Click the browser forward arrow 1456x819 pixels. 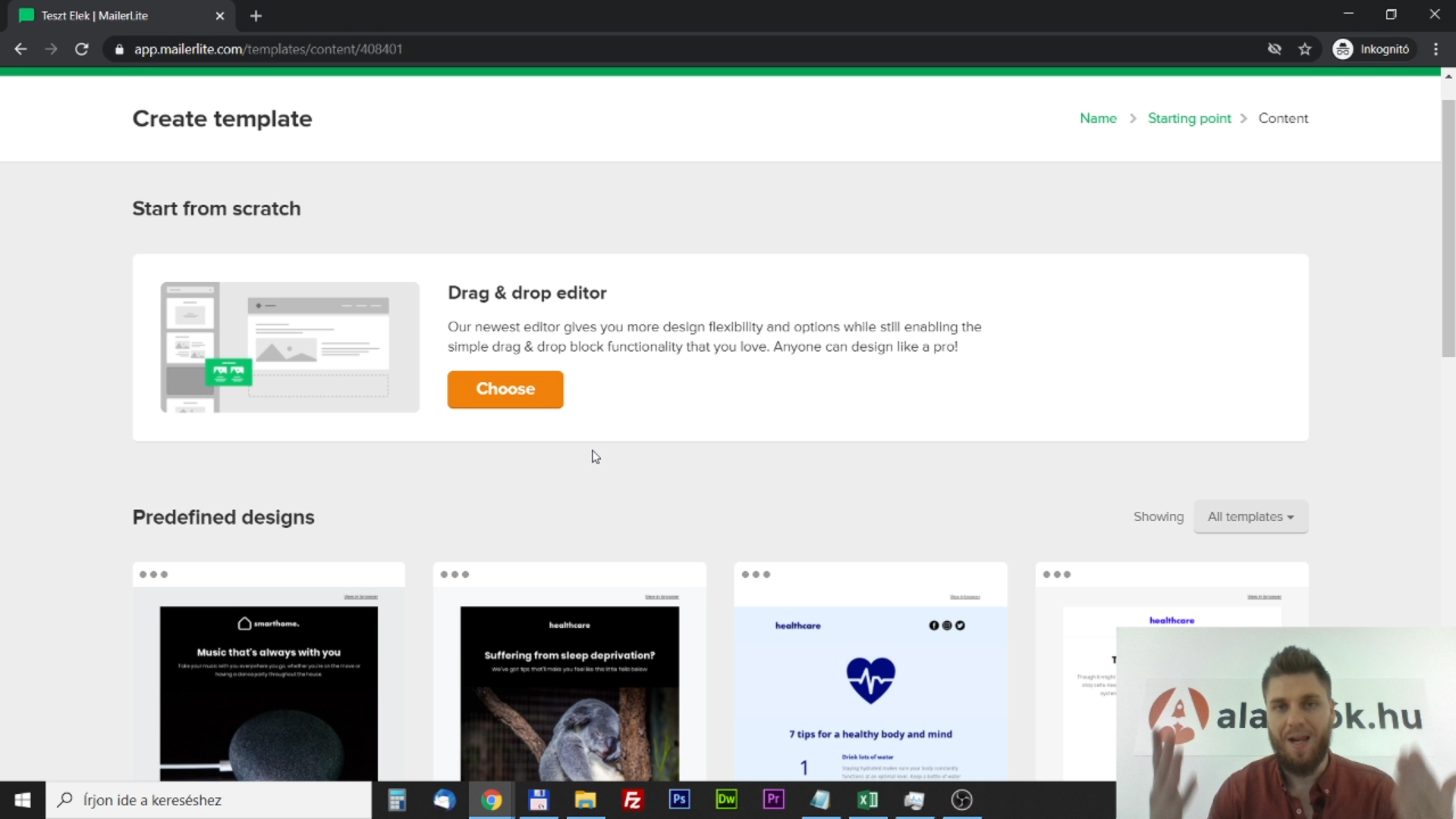[x=51, y=49]
